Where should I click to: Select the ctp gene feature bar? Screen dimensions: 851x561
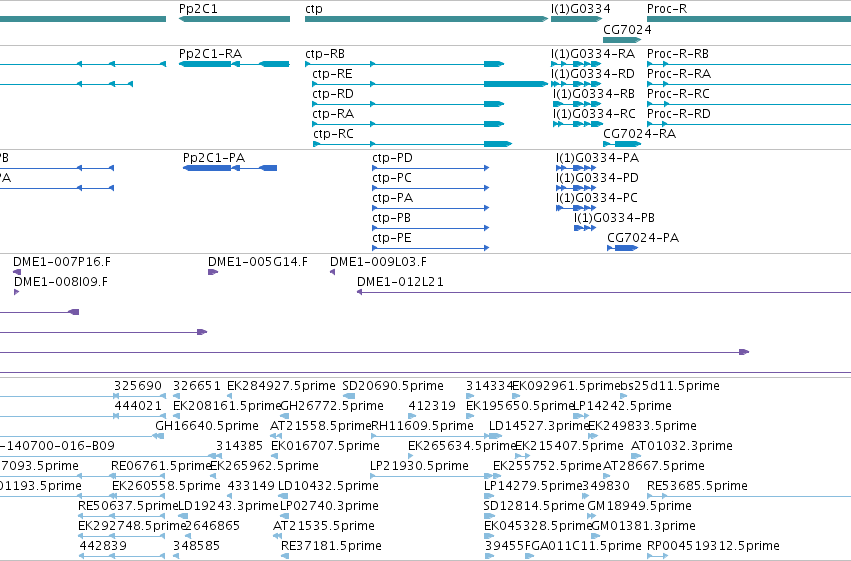point(427,19)
